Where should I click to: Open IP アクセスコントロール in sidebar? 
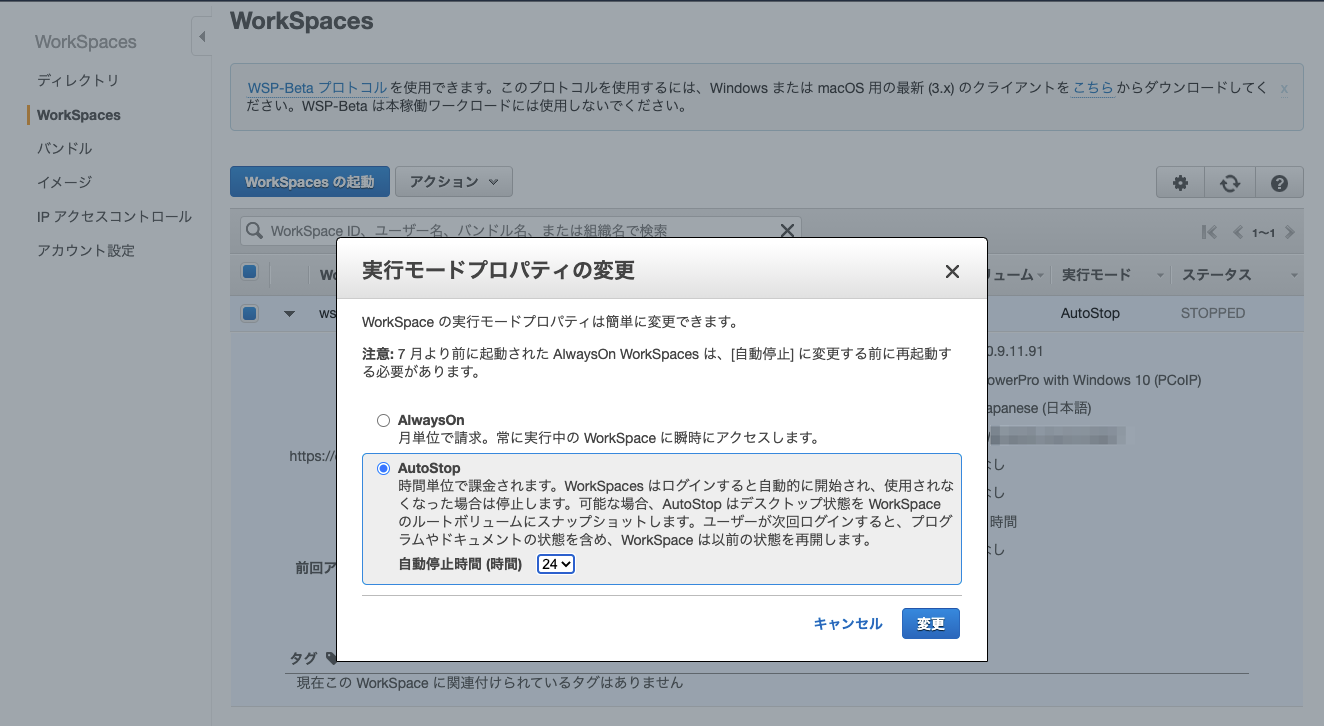click(x=114, y=217)
